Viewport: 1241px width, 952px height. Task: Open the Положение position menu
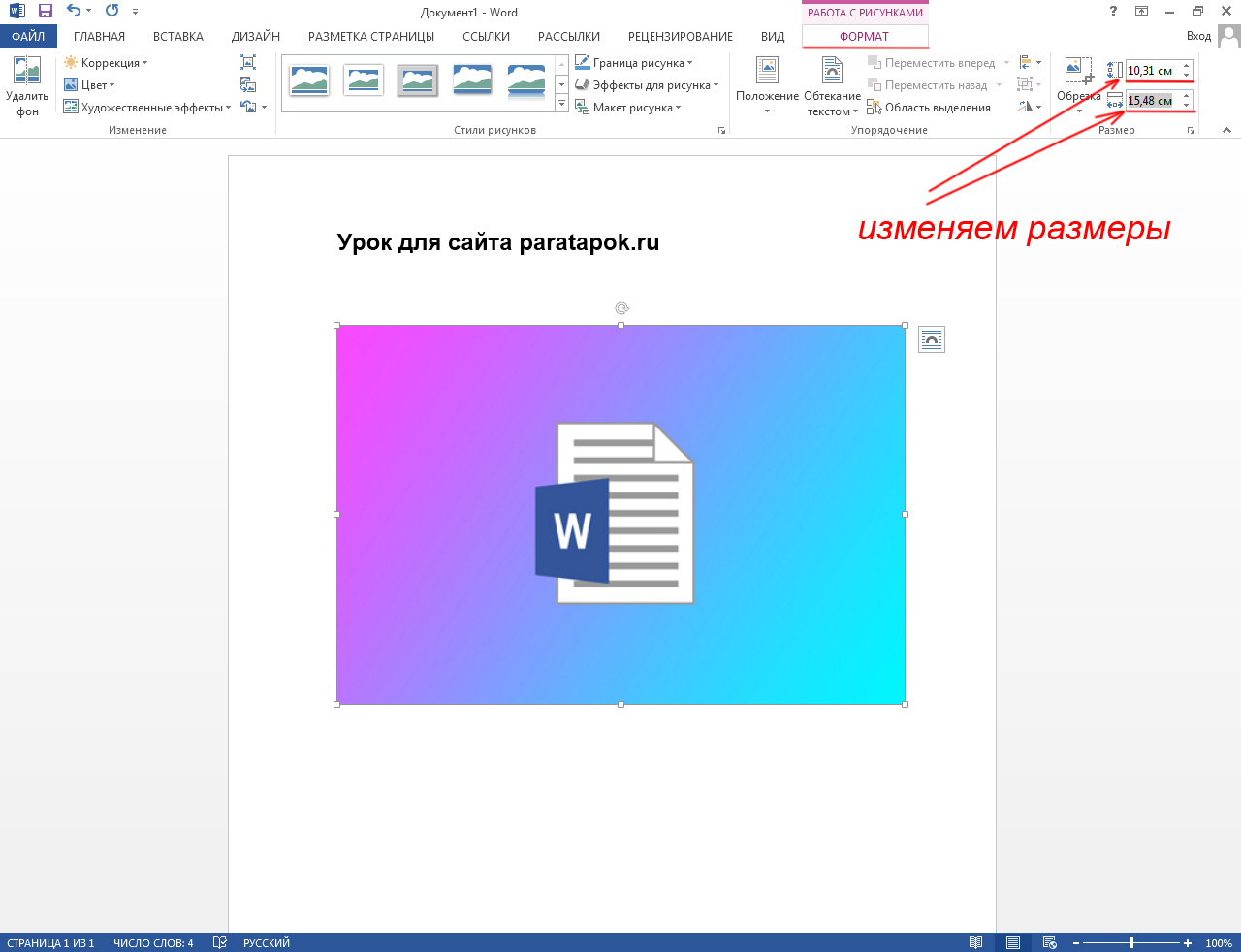coord(767,86)
